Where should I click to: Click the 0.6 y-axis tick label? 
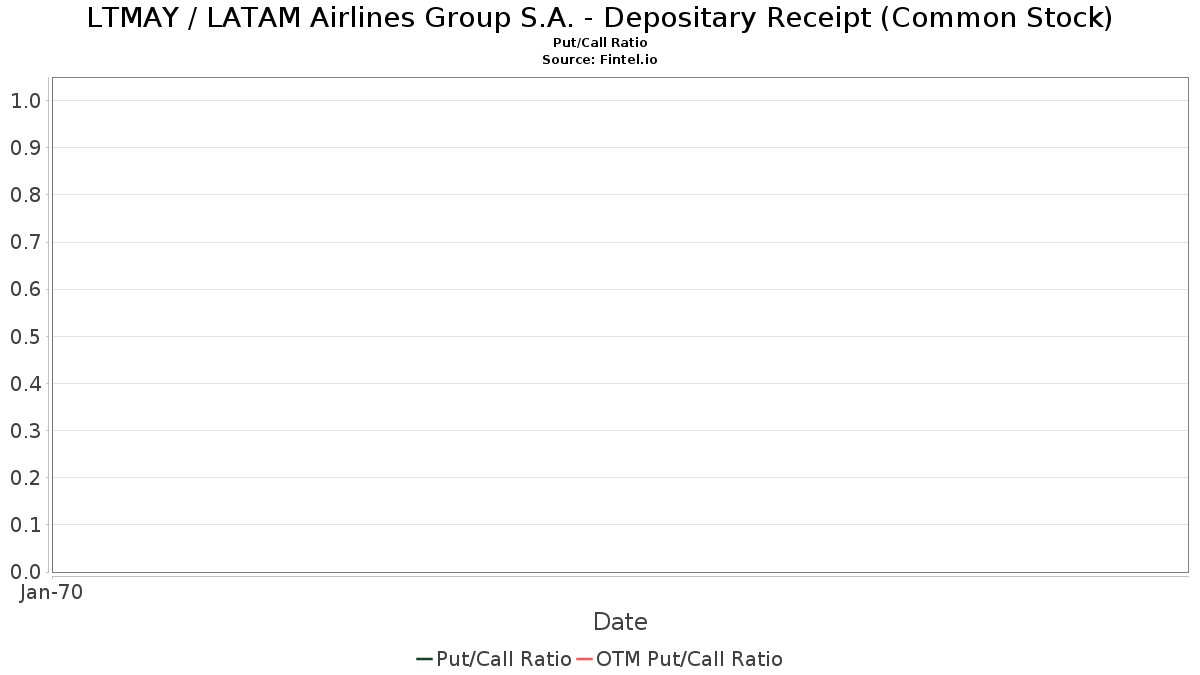[x=25, y=289]
